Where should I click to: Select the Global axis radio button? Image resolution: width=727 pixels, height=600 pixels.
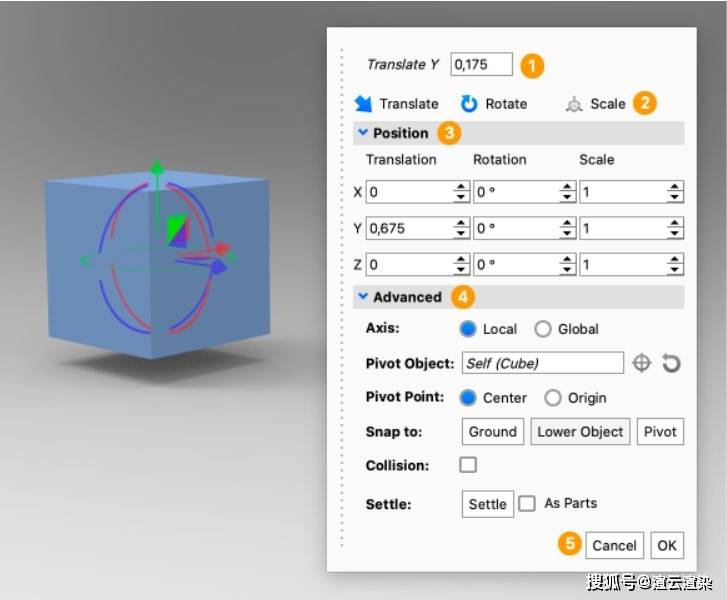pyautogui.click(x=543, y=329)
